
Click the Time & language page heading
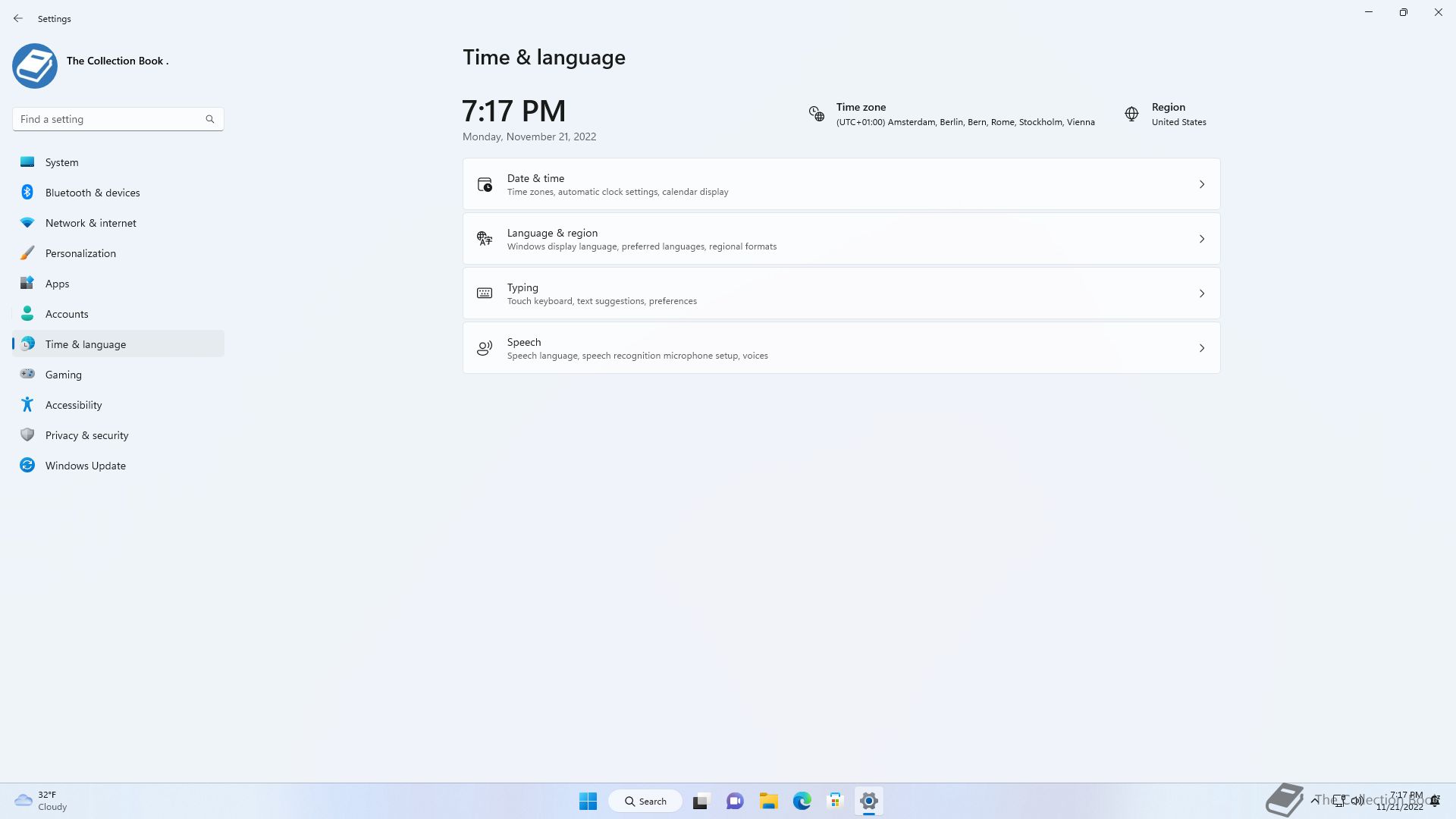click(x=544, y=58)
